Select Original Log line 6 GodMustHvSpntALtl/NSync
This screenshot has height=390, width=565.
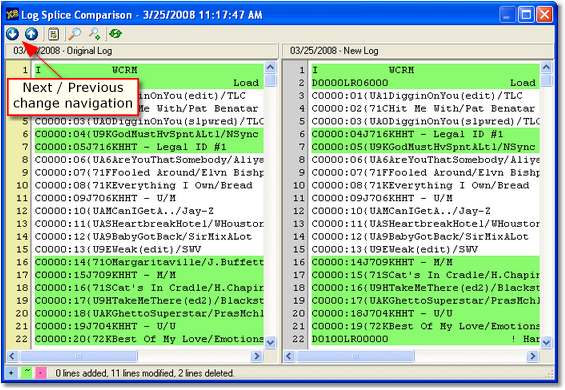point(149,134)
